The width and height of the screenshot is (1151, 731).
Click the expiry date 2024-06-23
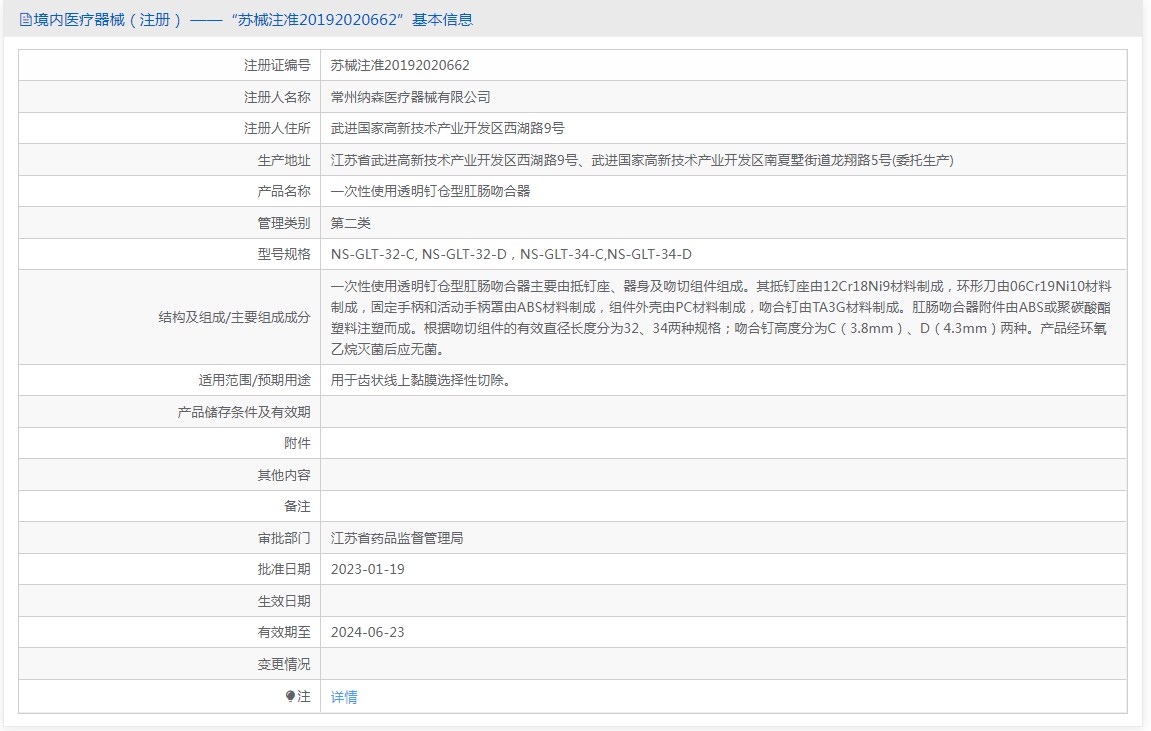(367, 632)
